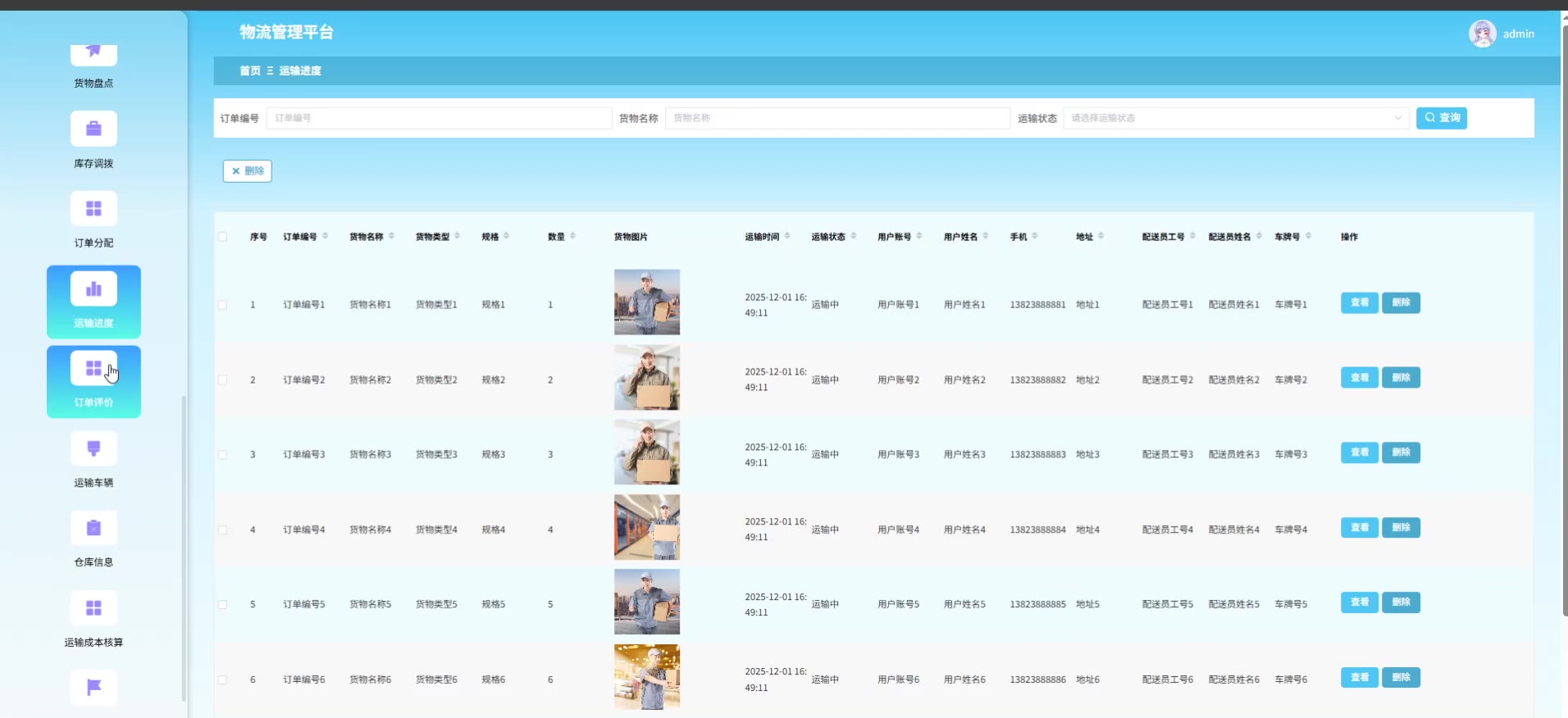Click the admin user avatar
Image resolution: width=1568 pixels, height=718 pixels.
pyautogui.click(x=1482, y=34)
